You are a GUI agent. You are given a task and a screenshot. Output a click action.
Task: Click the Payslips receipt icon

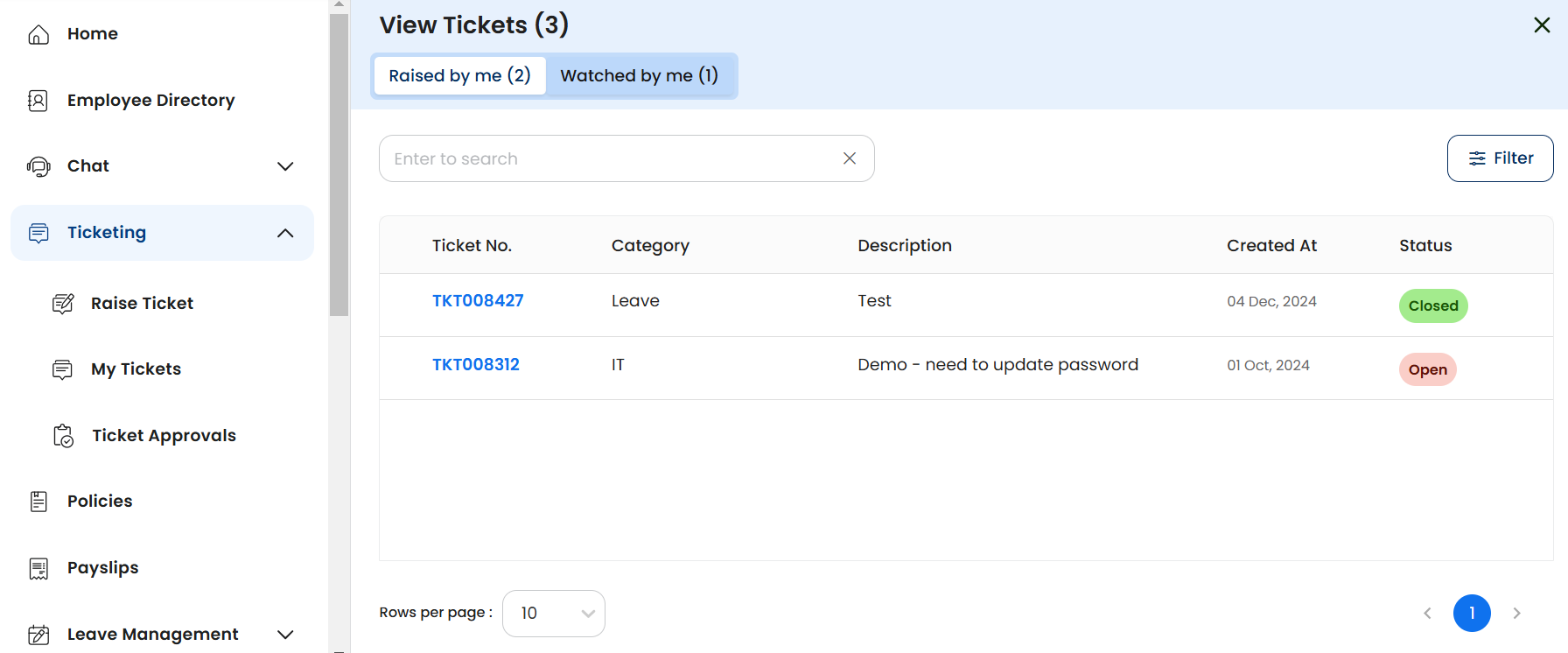coord(38,568)
